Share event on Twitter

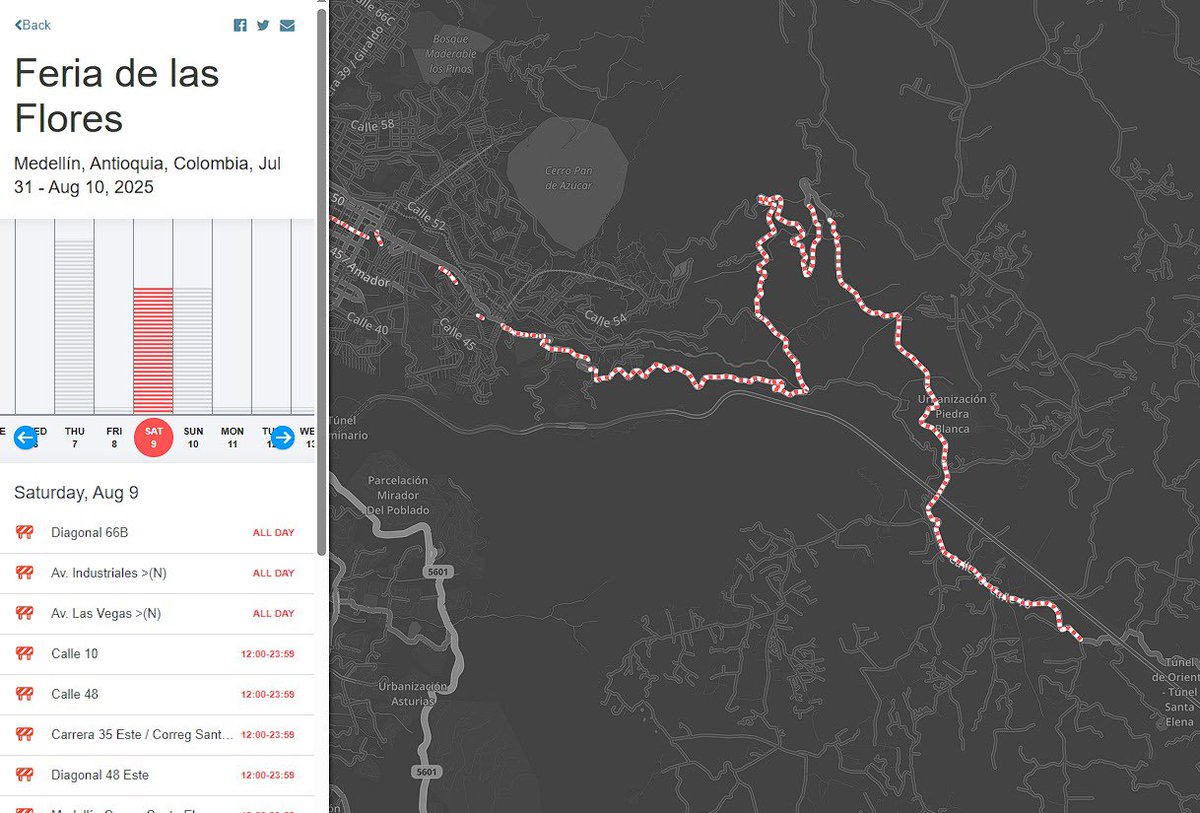click(x=263, y=25)
